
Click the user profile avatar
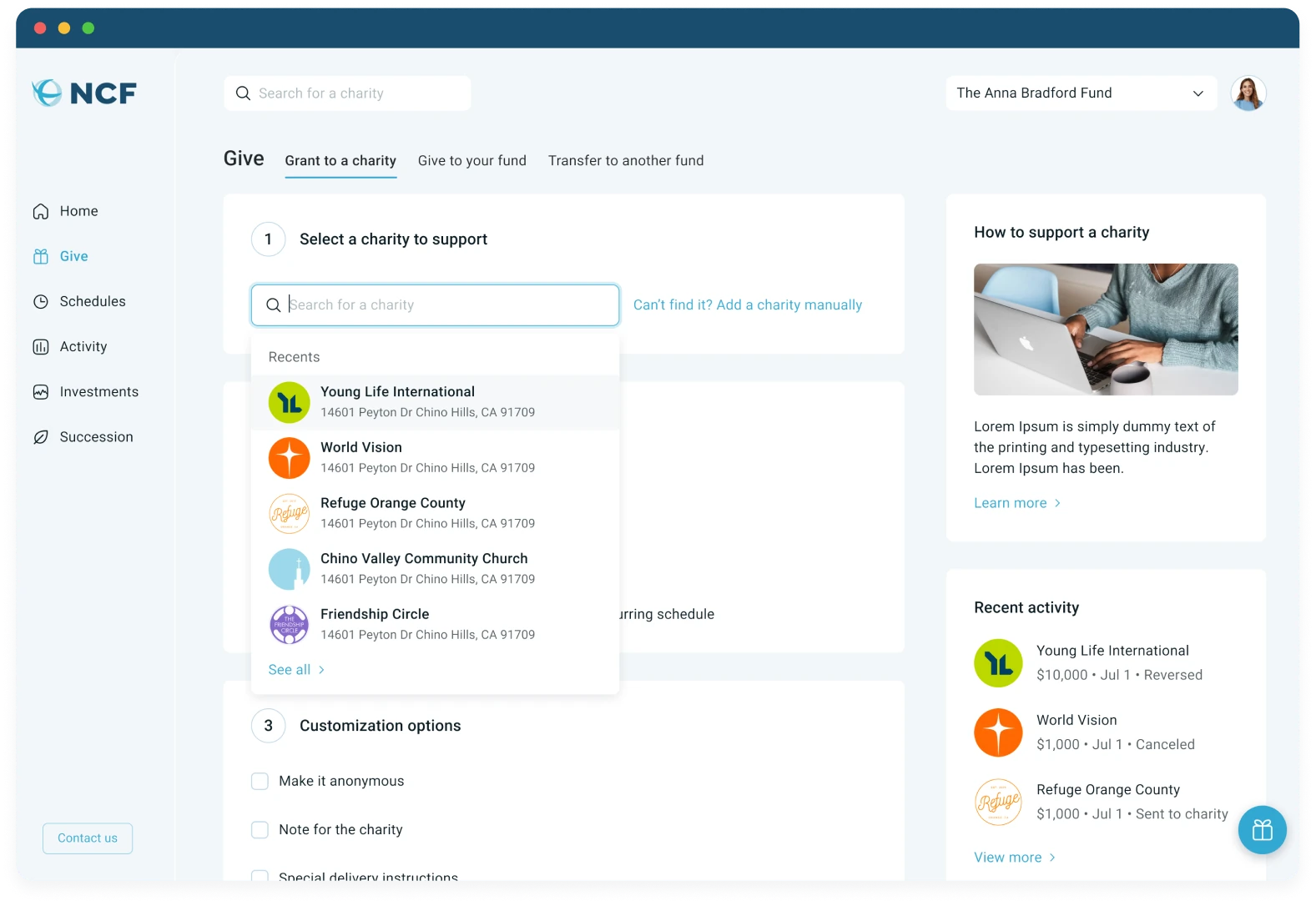[x=1248, y=93]
